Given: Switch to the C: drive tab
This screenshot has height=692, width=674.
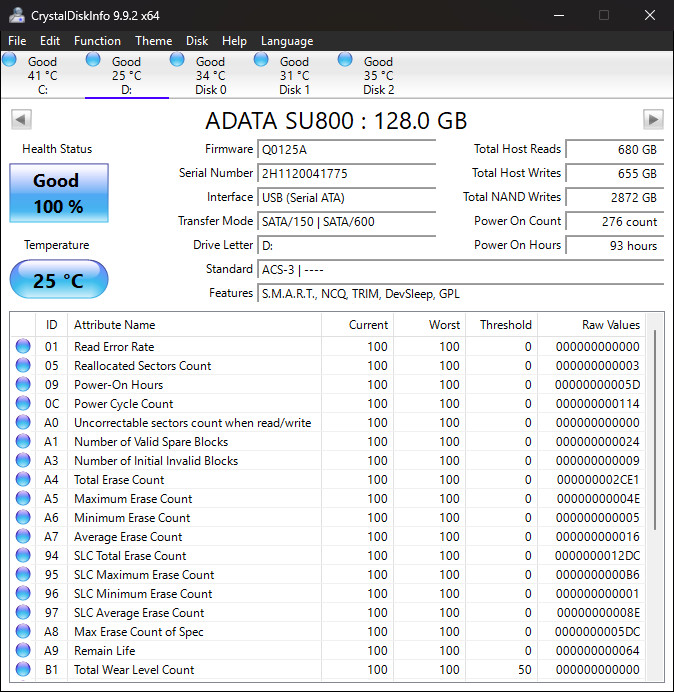Looking at the screenshot, I should click(42, 75).
